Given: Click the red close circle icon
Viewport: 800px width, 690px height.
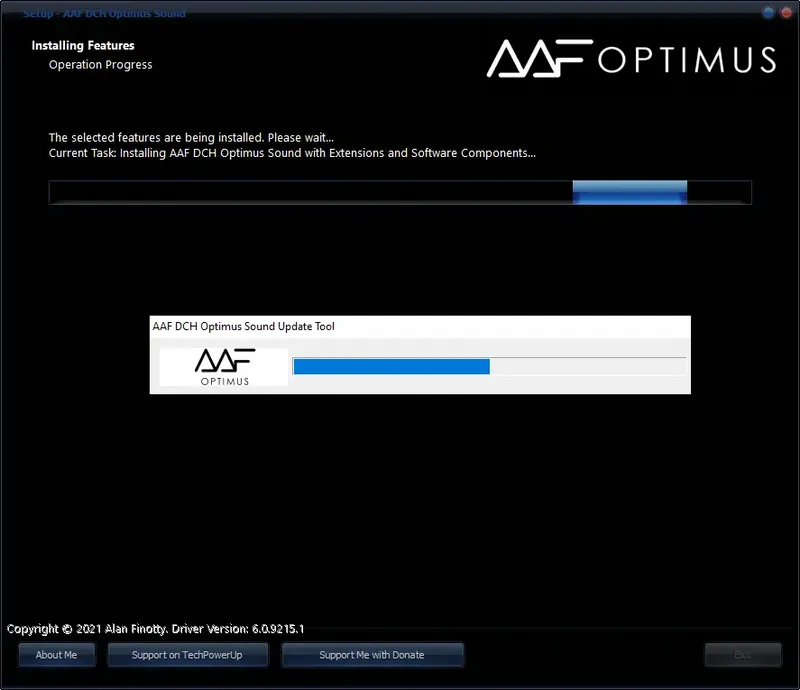Looking at the screenshot, I should (x=784, y=12).
